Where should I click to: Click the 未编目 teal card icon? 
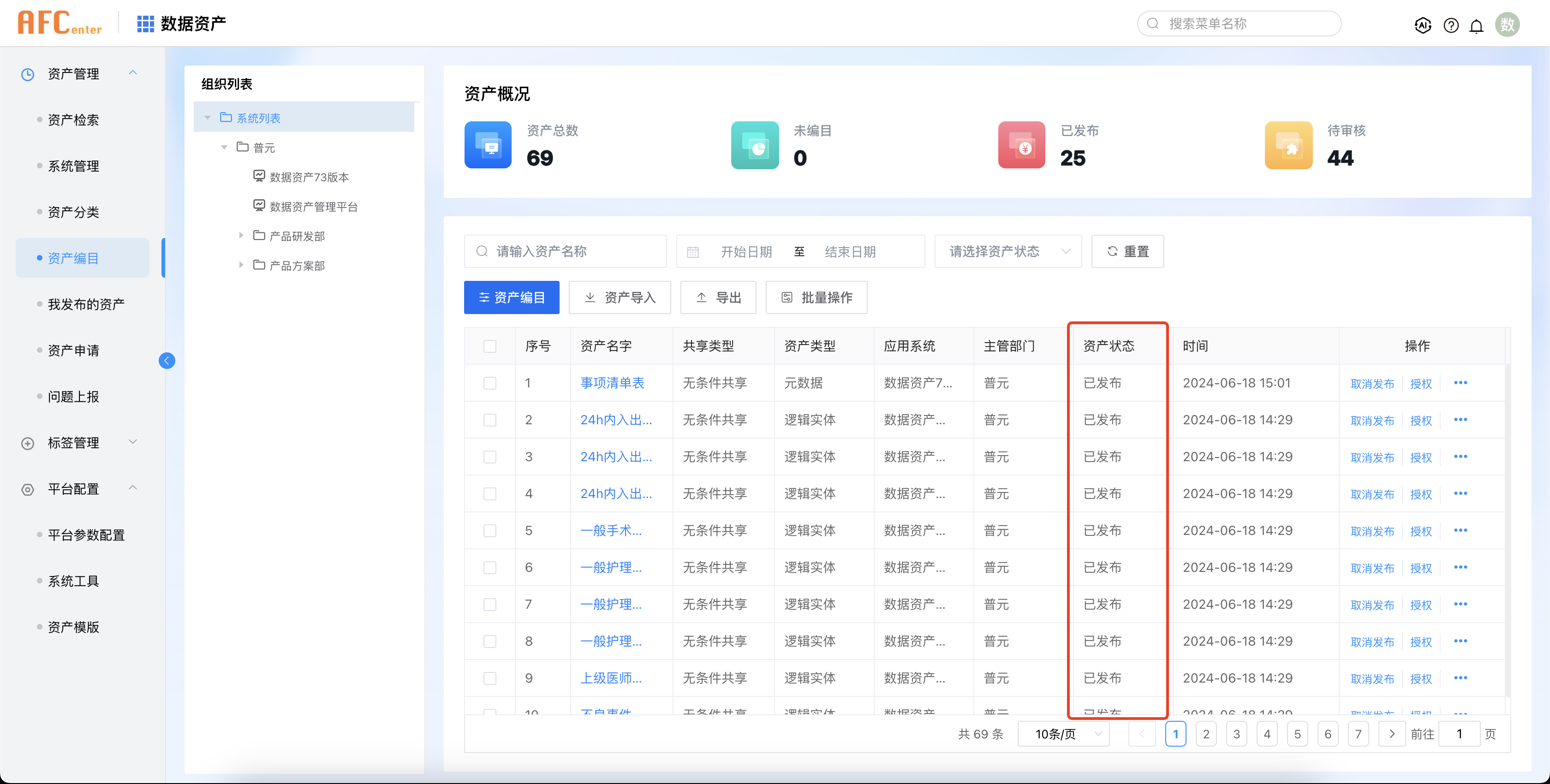[755, 145]
